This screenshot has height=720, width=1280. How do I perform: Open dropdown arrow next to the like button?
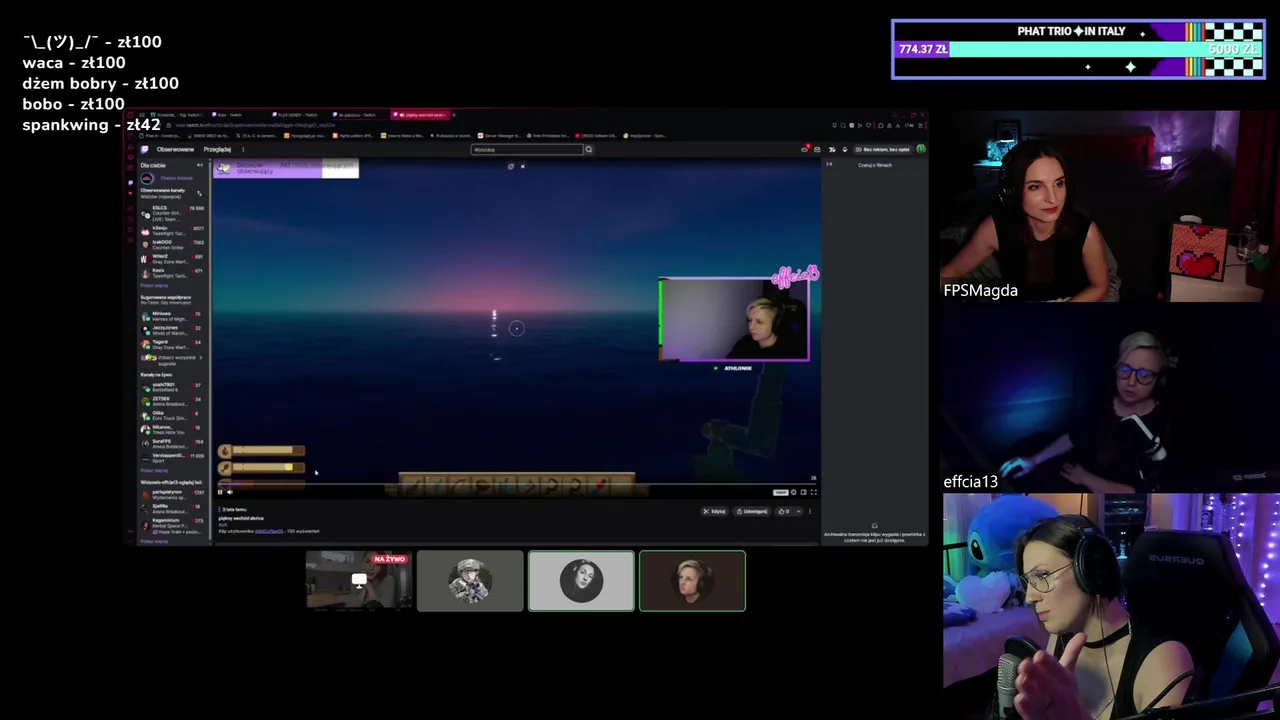(799, 512)
